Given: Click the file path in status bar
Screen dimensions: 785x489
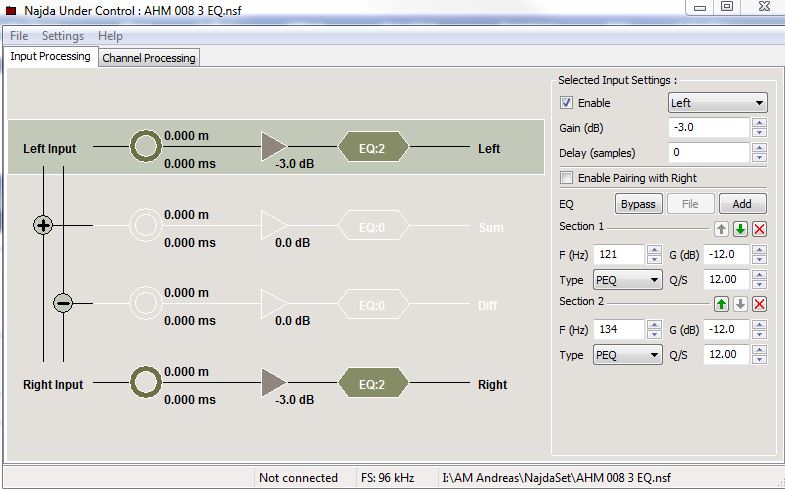Looking at the screenshot, I should point(556,477).
